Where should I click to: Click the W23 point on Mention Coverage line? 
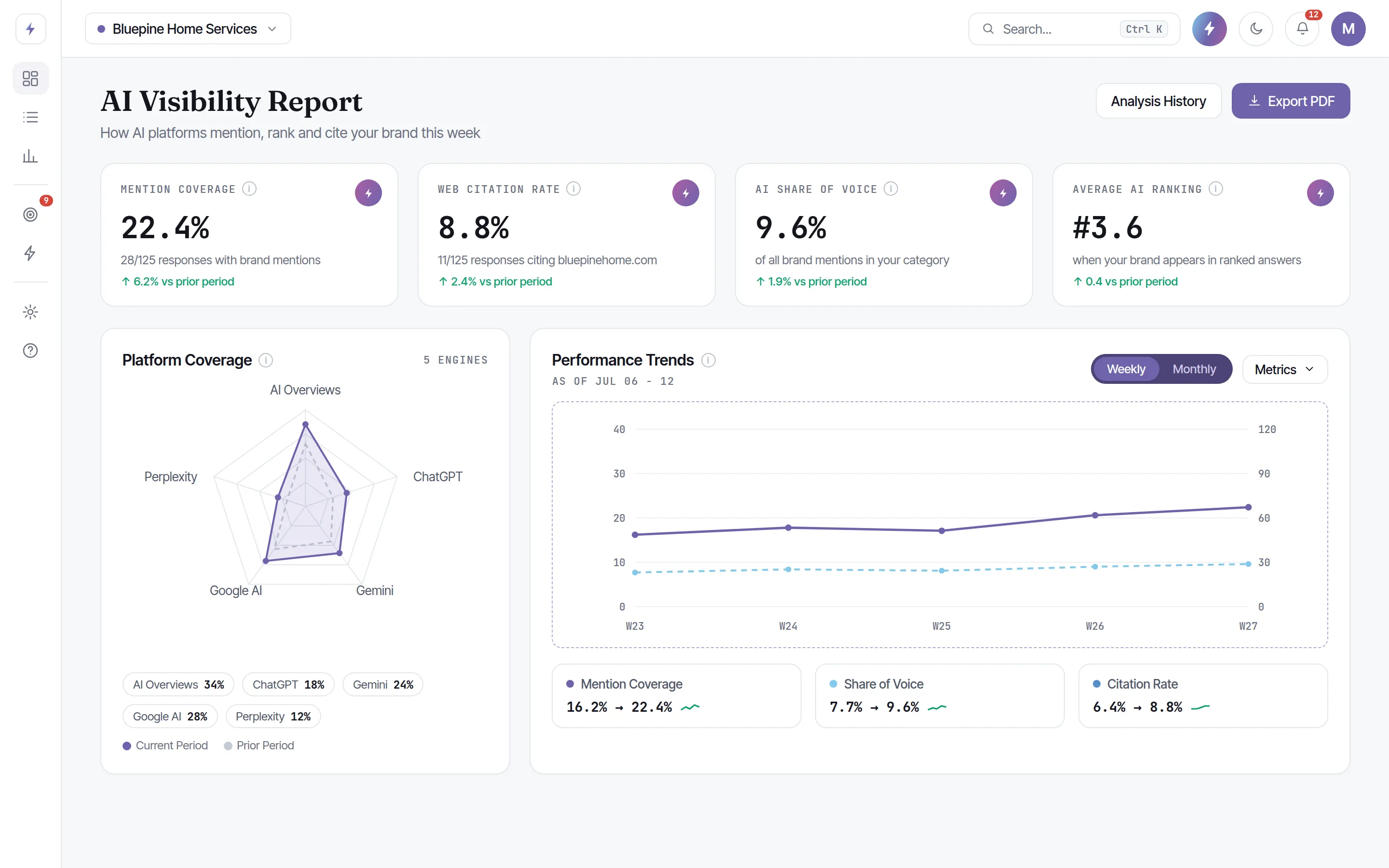pyautogui.click(x=635, y=534)
